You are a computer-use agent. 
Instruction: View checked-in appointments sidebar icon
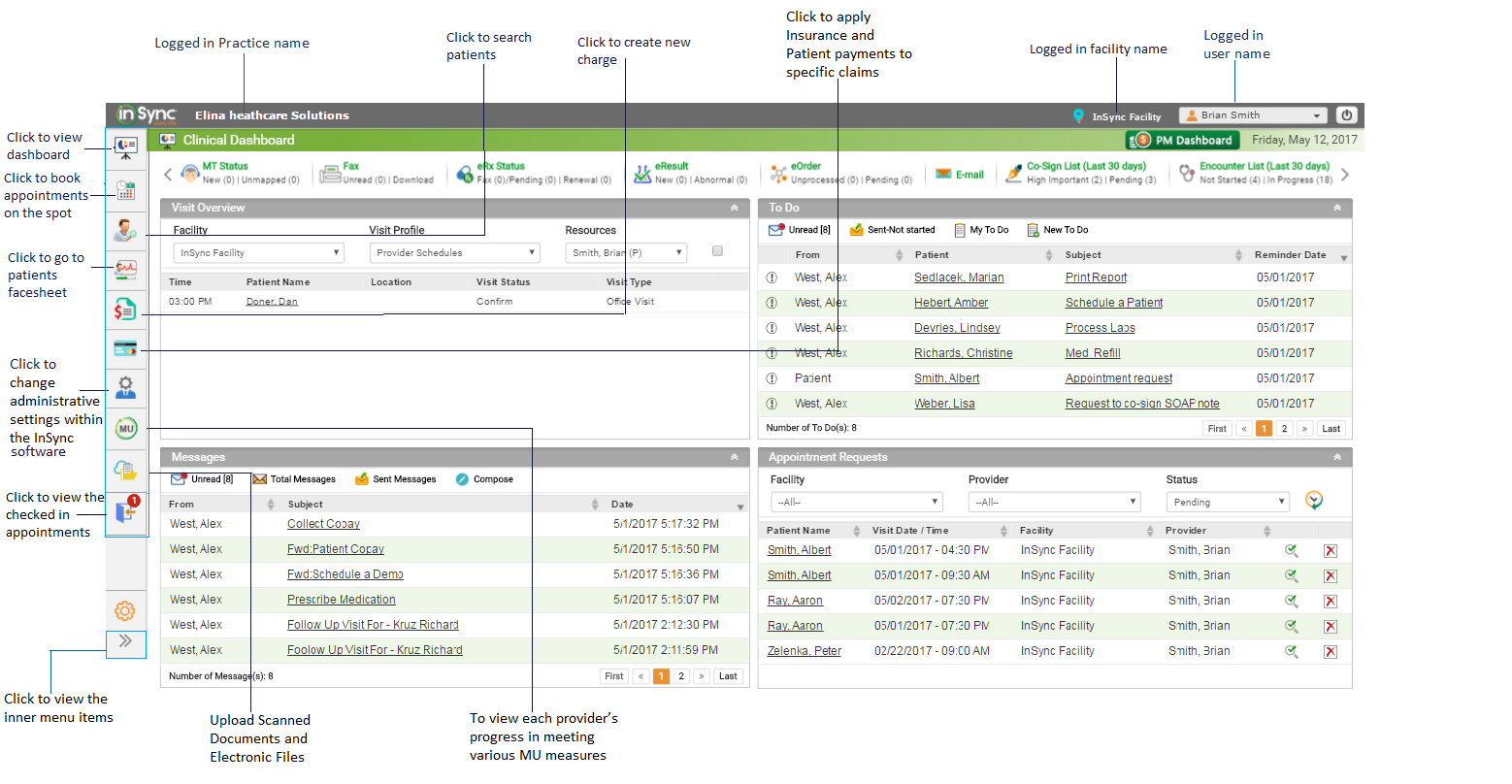coord(126,510)
